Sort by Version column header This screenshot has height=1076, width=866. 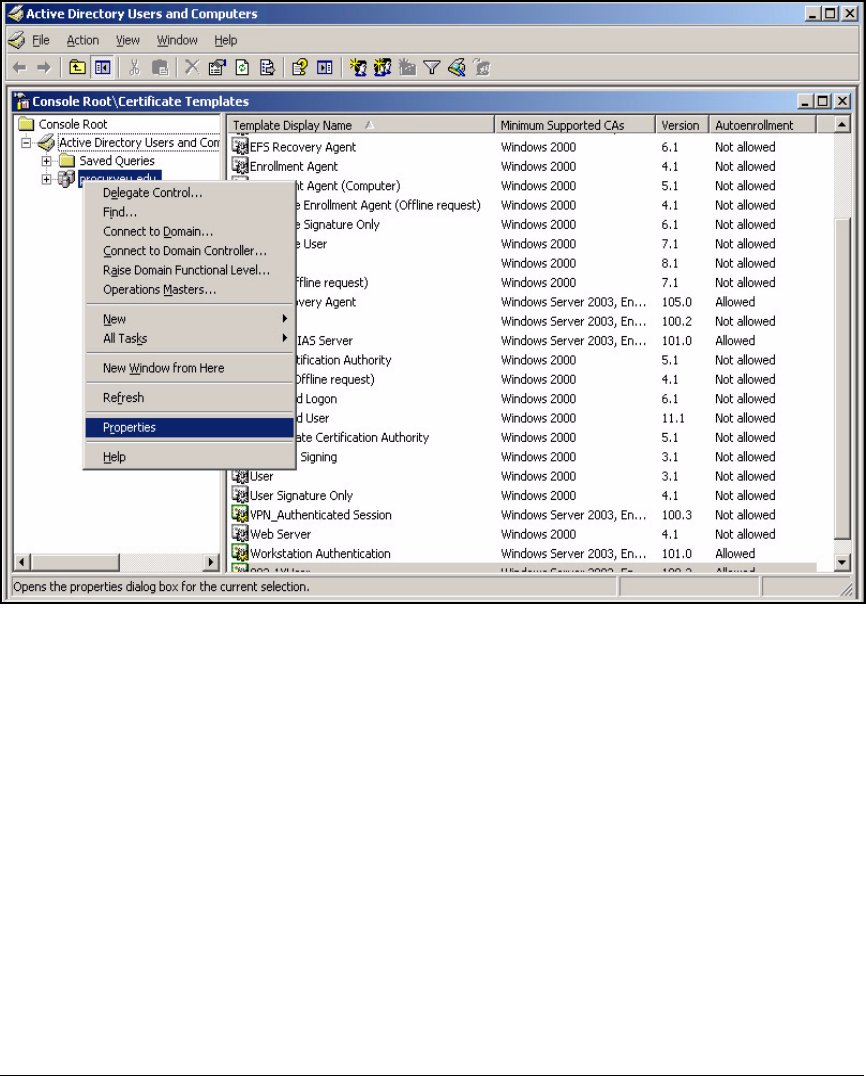tap(681, 125)
